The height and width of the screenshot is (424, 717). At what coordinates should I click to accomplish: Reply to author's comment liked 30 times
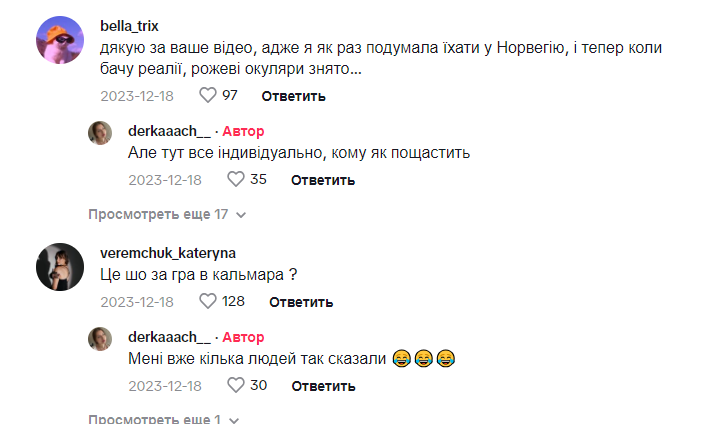point(322,385)
